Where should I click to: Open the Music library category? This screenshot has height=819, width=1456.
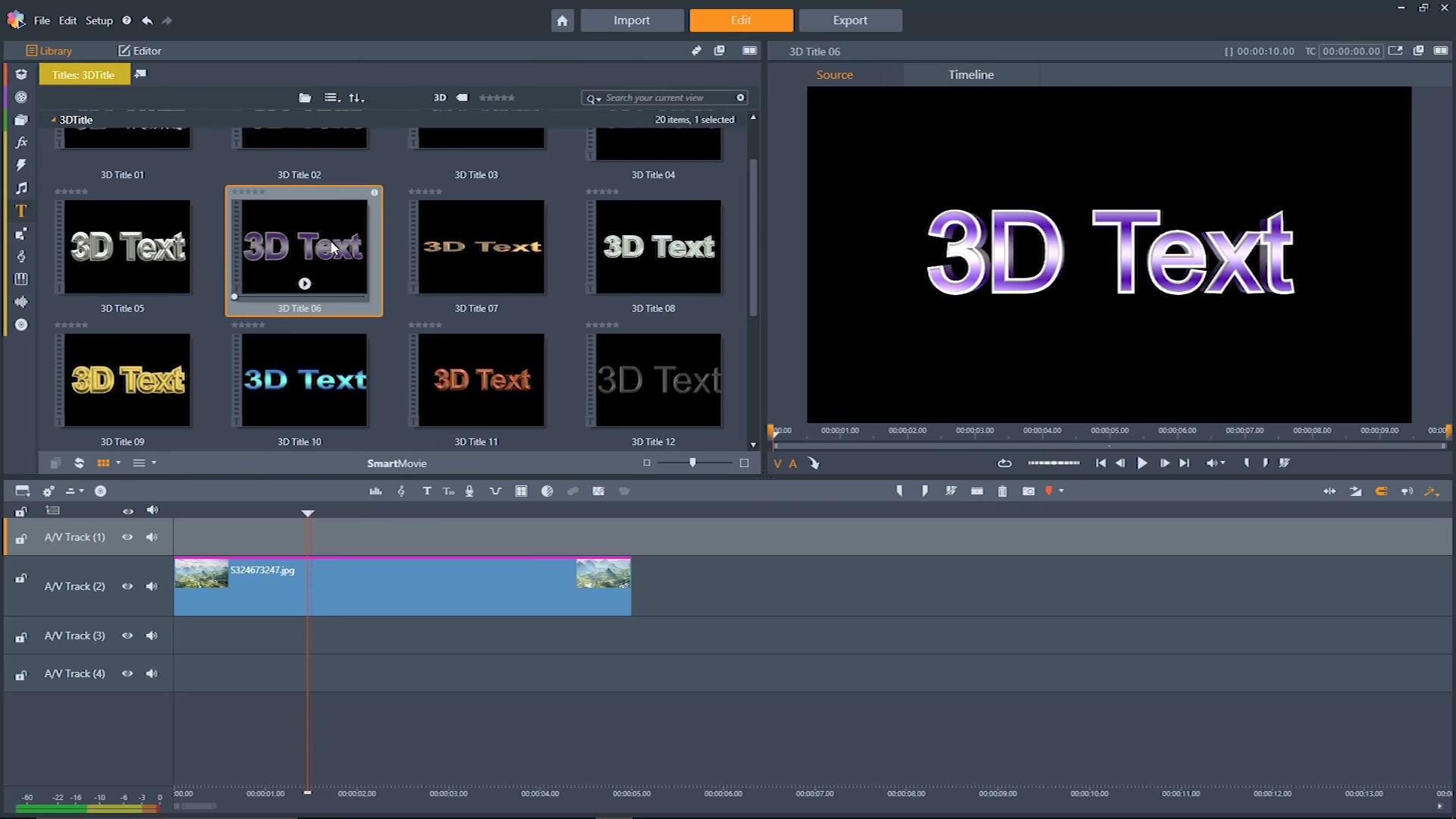(x=21, y=188)
